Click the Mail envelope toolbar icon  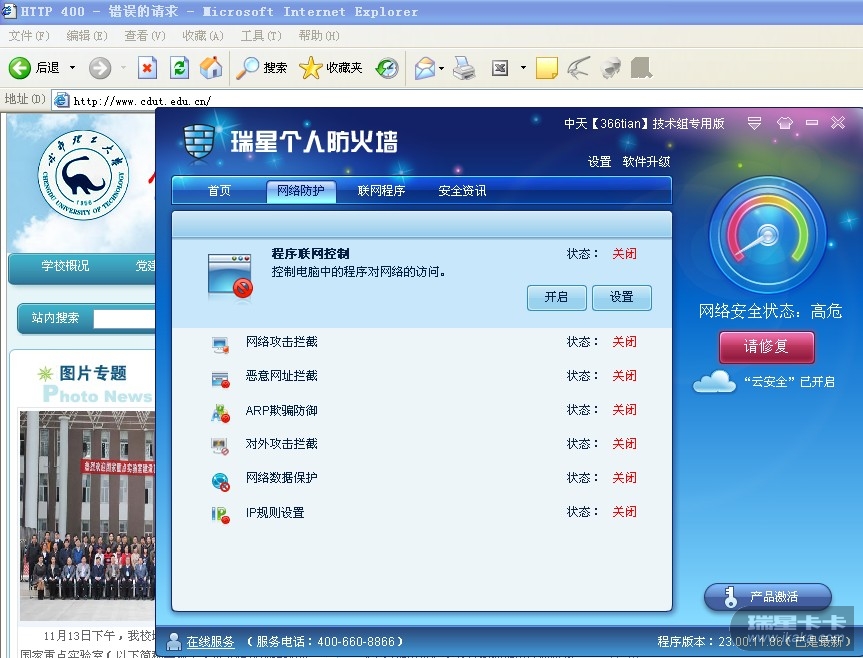(x=425, y=68)
